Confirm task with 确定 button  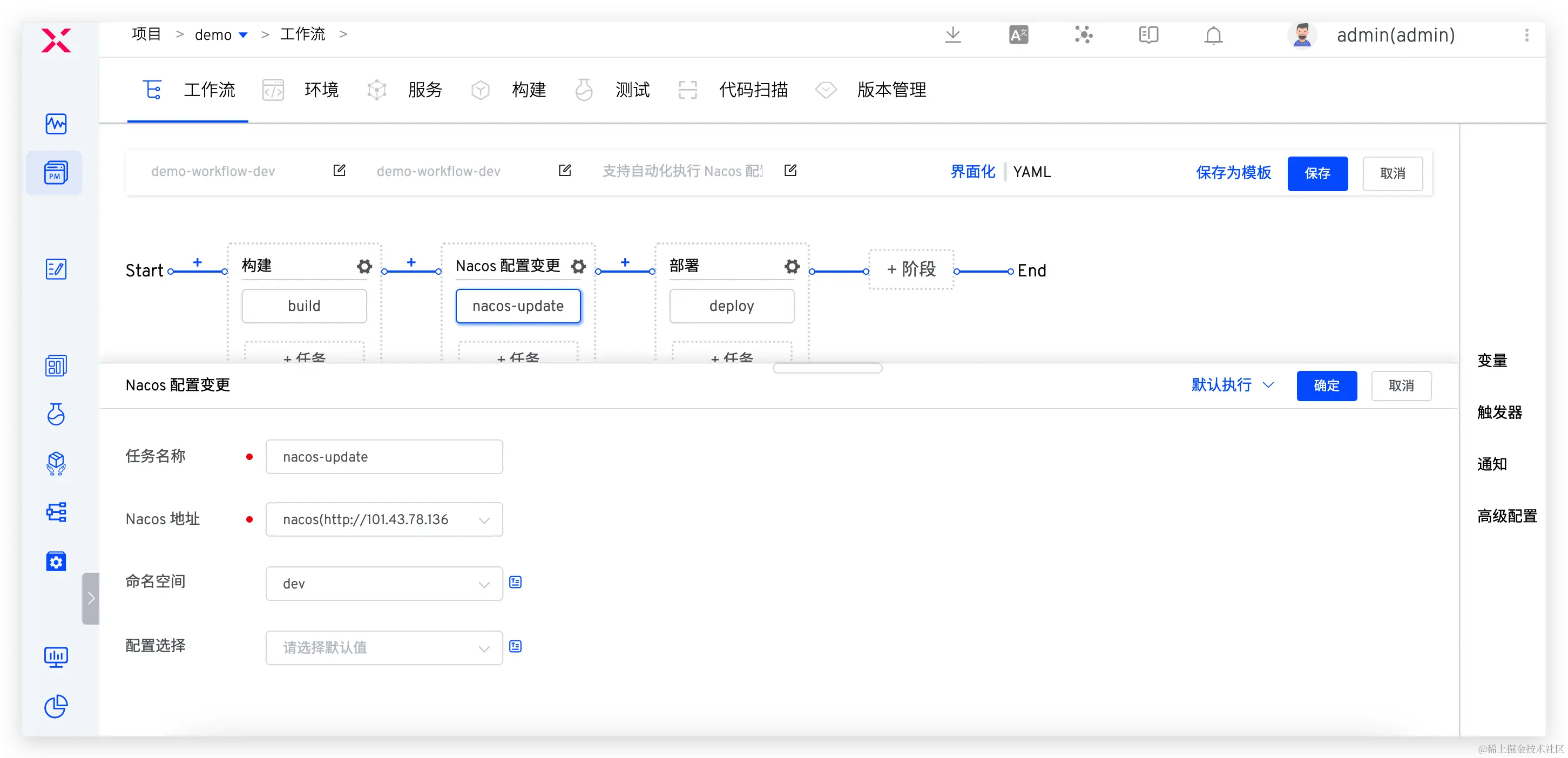click(1326, 386)
